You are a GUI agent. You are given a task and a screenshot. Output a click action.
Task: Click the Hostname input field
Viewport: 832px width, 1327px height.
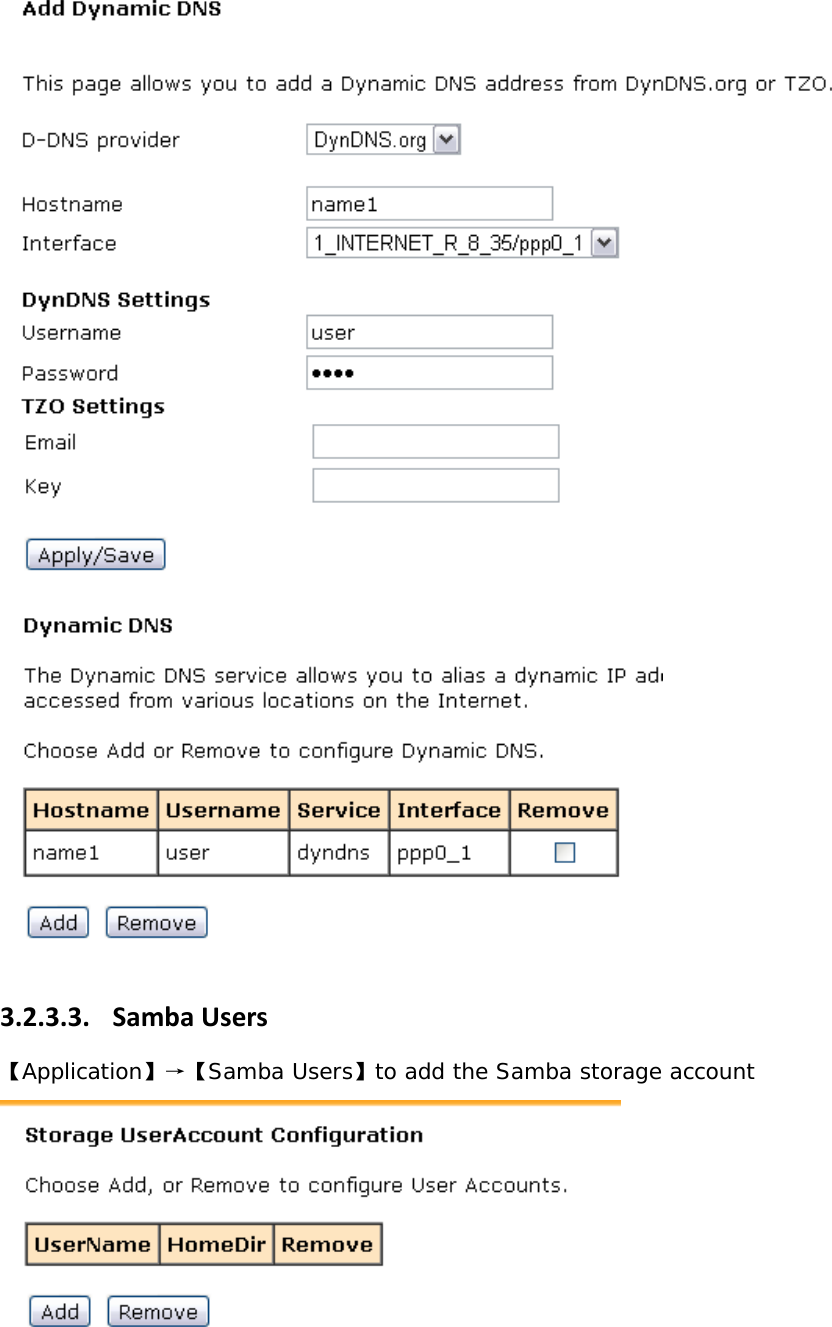[x=430, y=203]
